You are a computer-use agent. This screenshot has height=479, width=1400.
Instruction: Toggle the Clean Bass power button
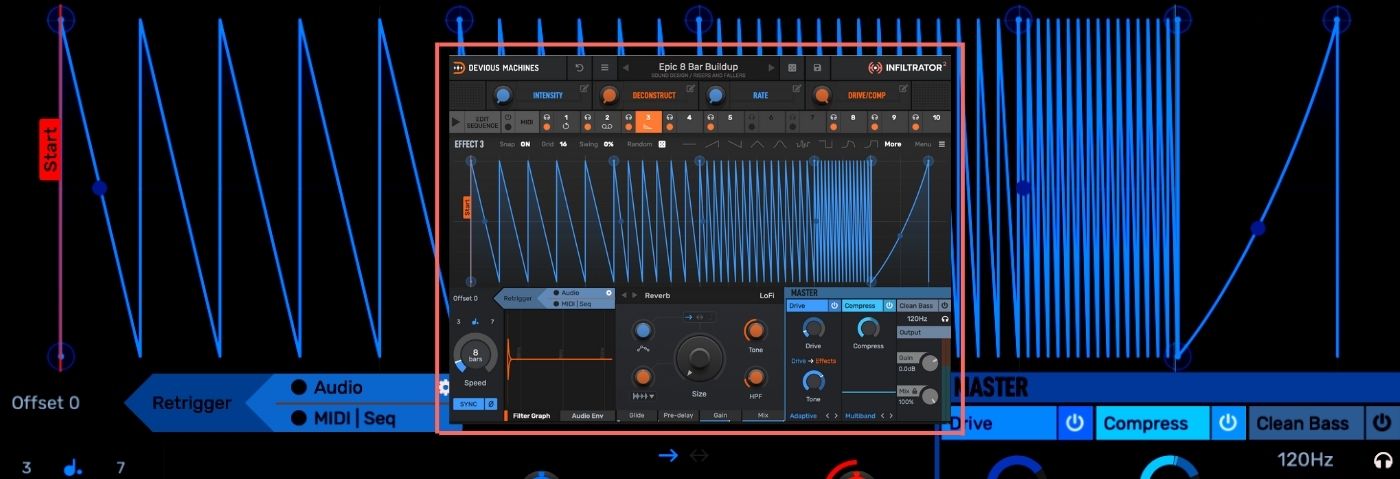945,306
